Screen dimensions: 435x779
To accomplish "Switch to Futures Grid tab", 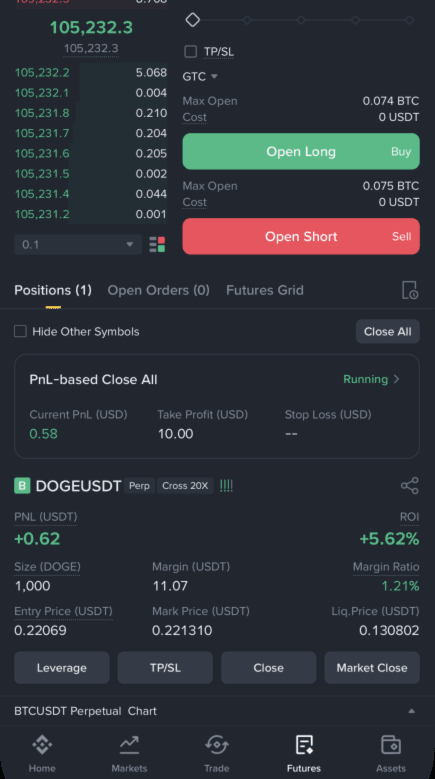I will (265, 290).
